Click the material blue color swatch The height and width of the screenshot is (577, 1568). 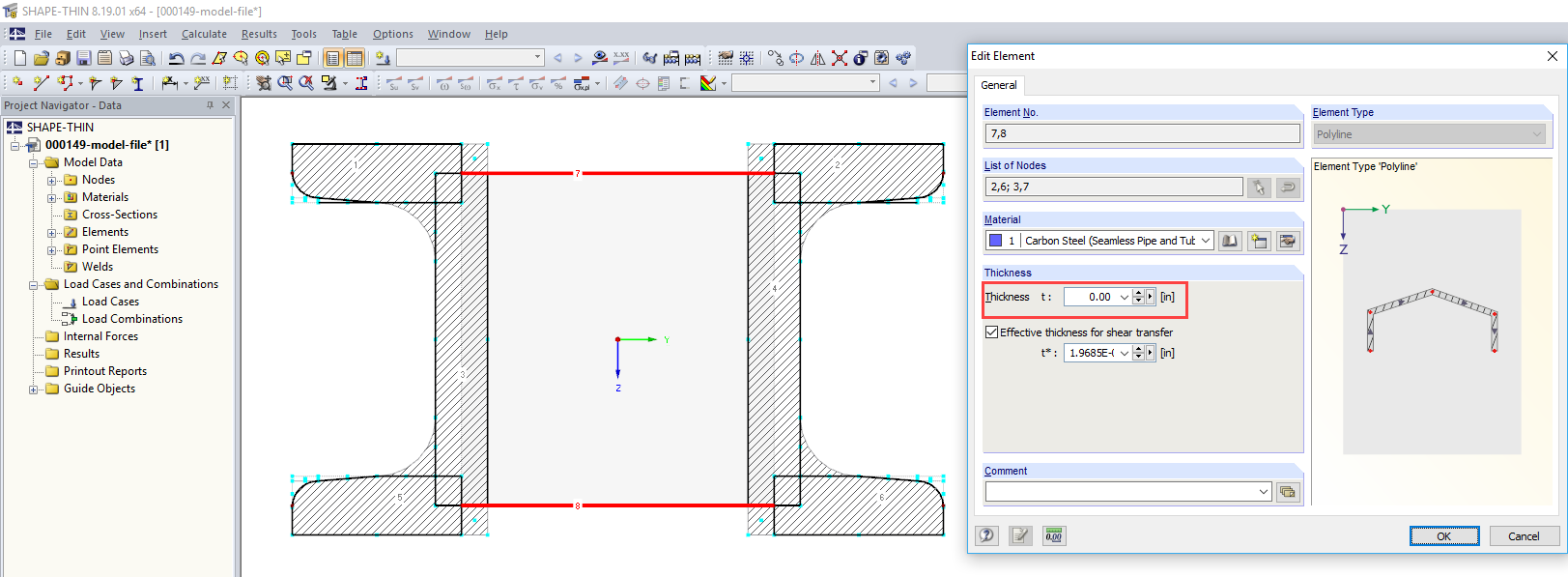pos(995,241)
